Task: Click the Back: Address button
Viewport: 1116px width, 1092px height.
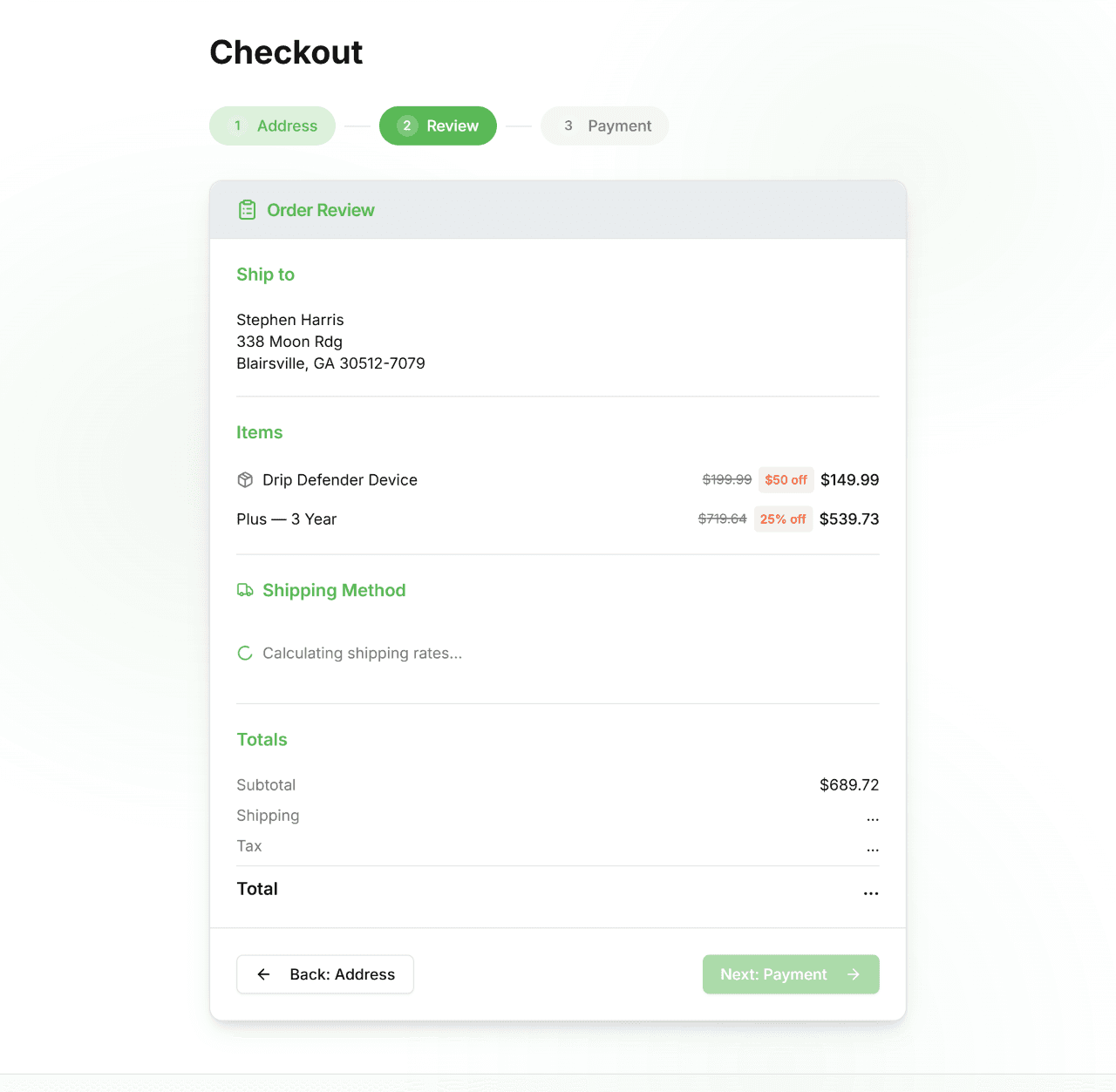Action: pyautogui.click(x=324, y=974)
